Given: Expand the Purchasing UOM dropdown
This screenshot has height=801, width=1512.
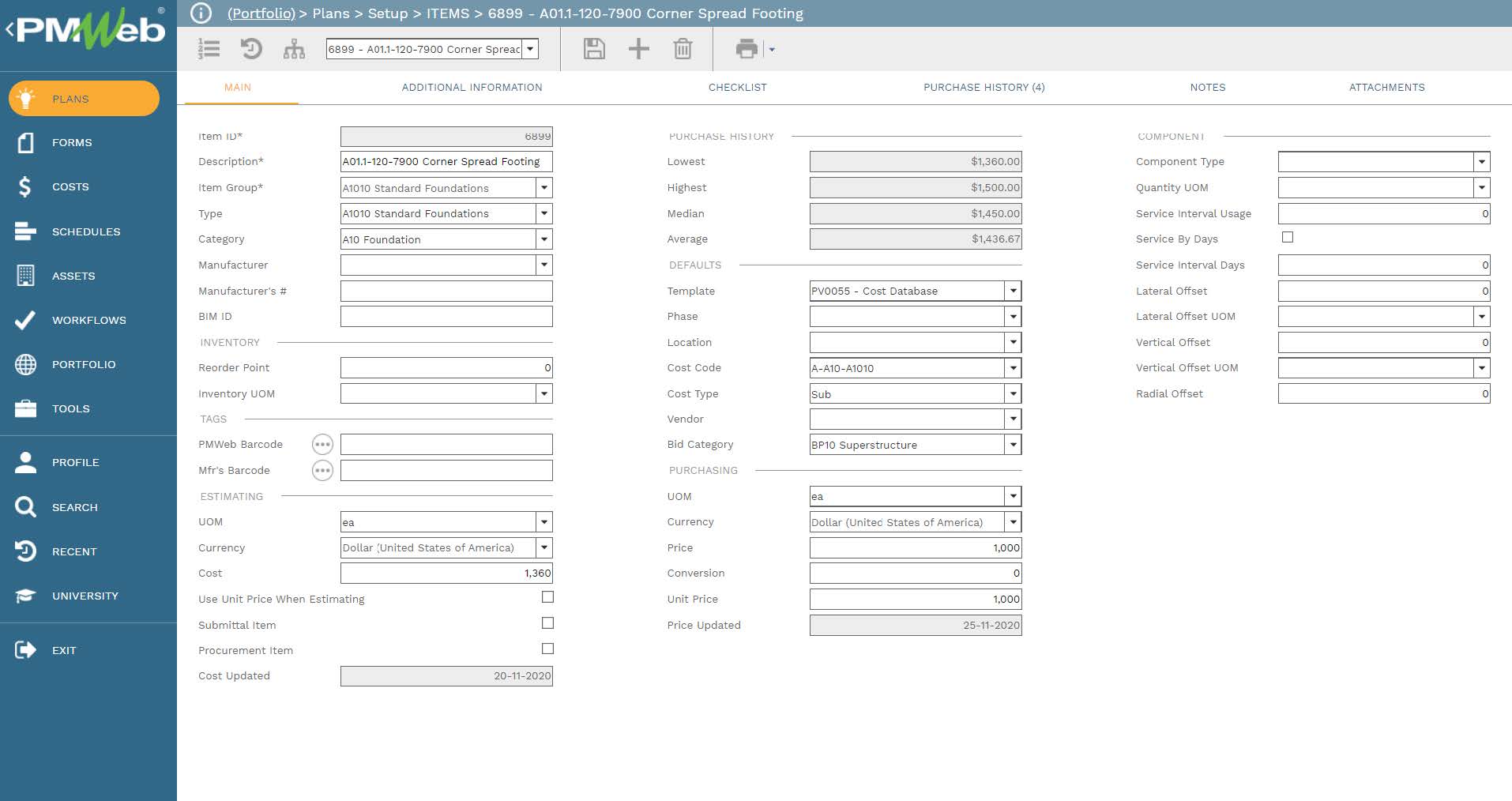Looking at the screenshot, I should coord(1013,496).
